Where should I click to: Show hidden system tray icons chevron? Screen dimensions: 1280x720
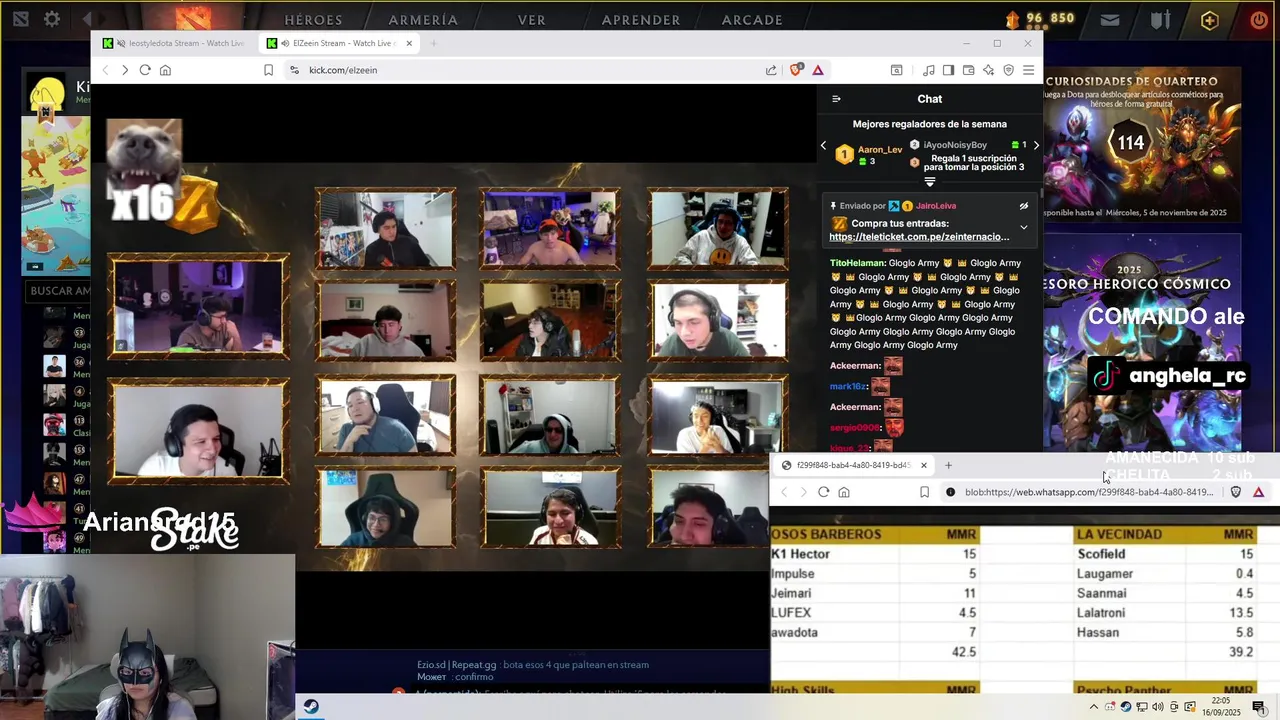pyautogui.click(x=1093, y=707)
